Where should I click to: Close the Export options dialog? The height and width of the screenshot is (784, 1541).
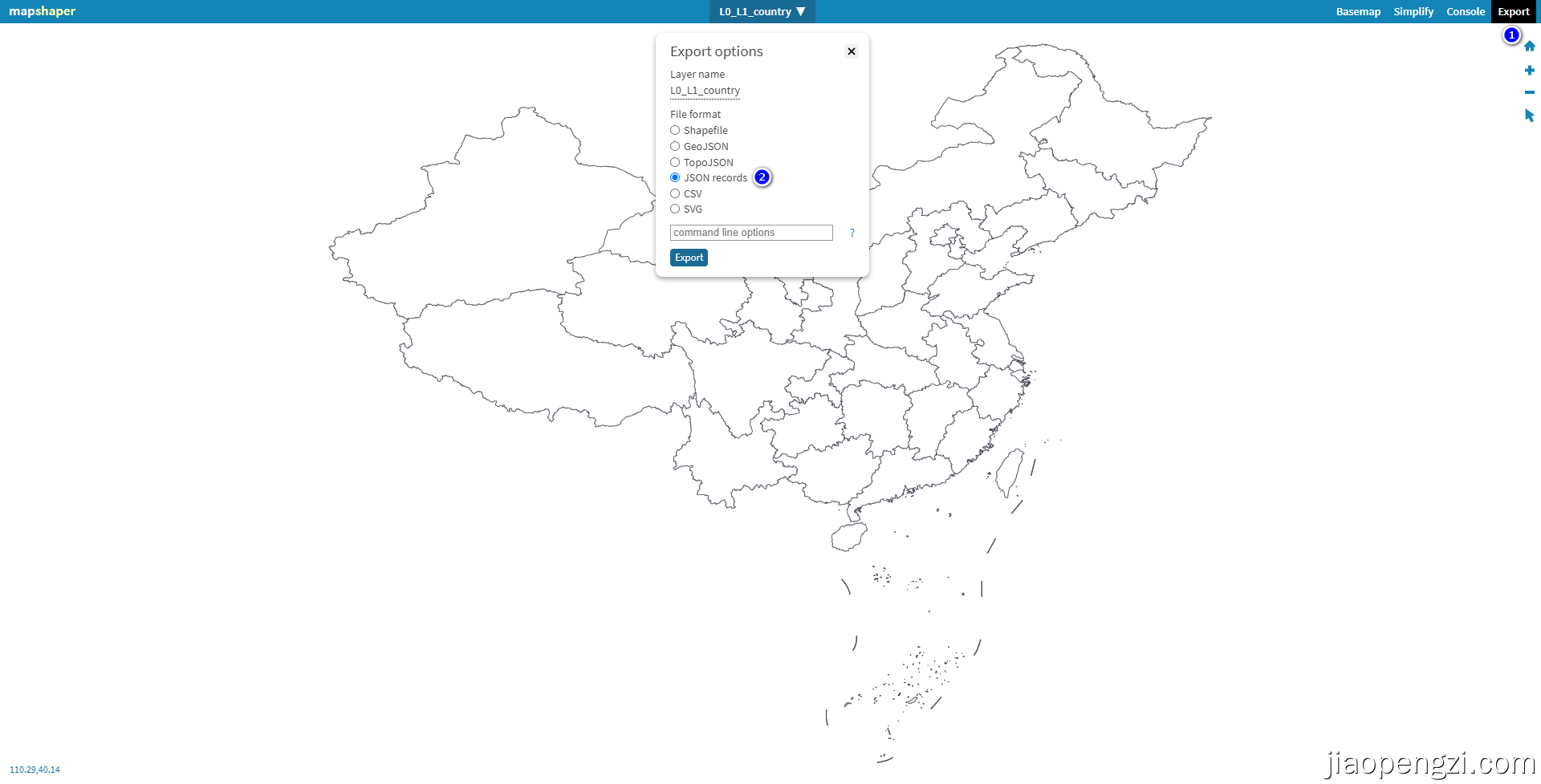(851, 51)
